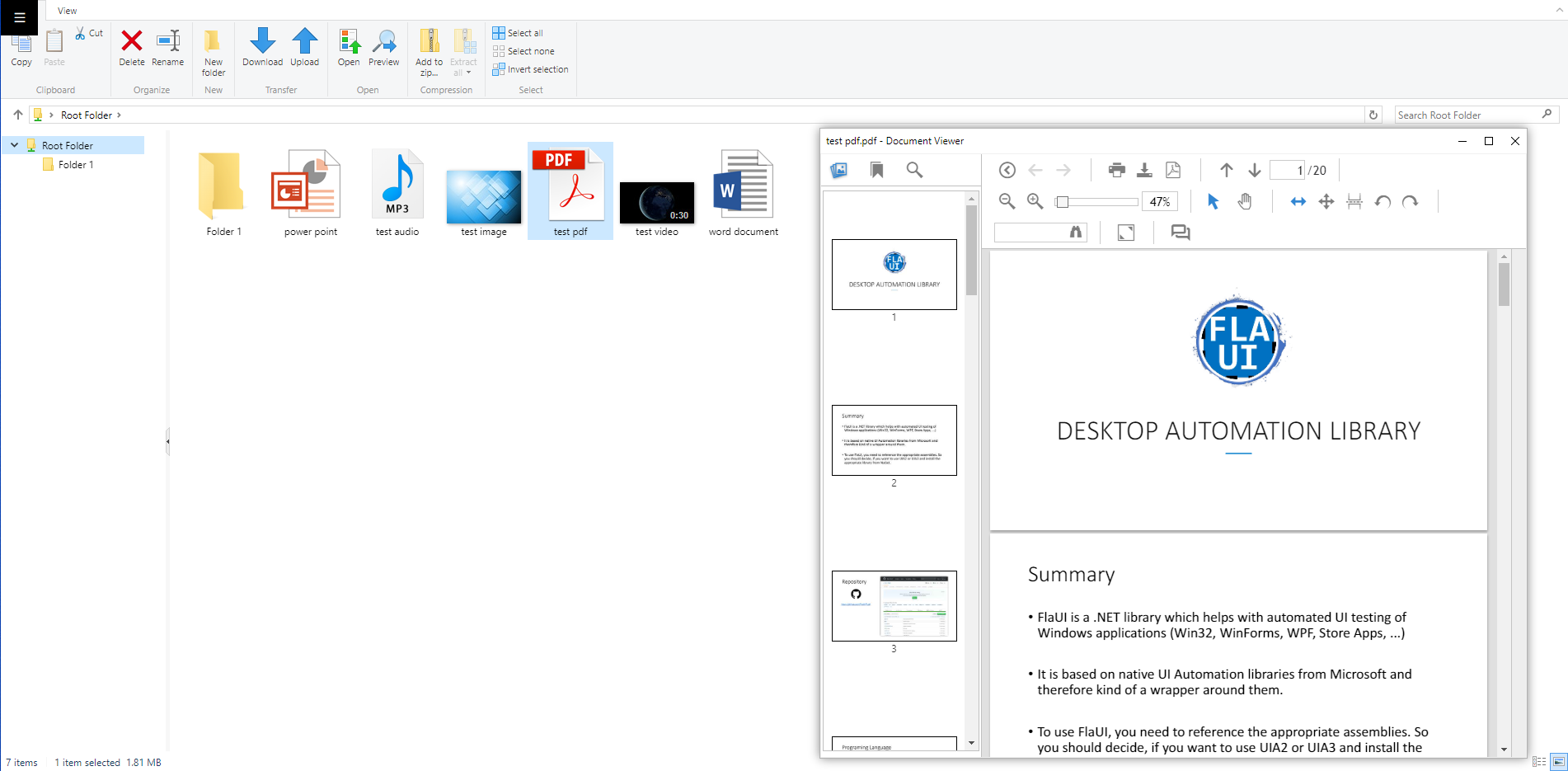
Task: Select the power point file
Action: coord(311,193)
